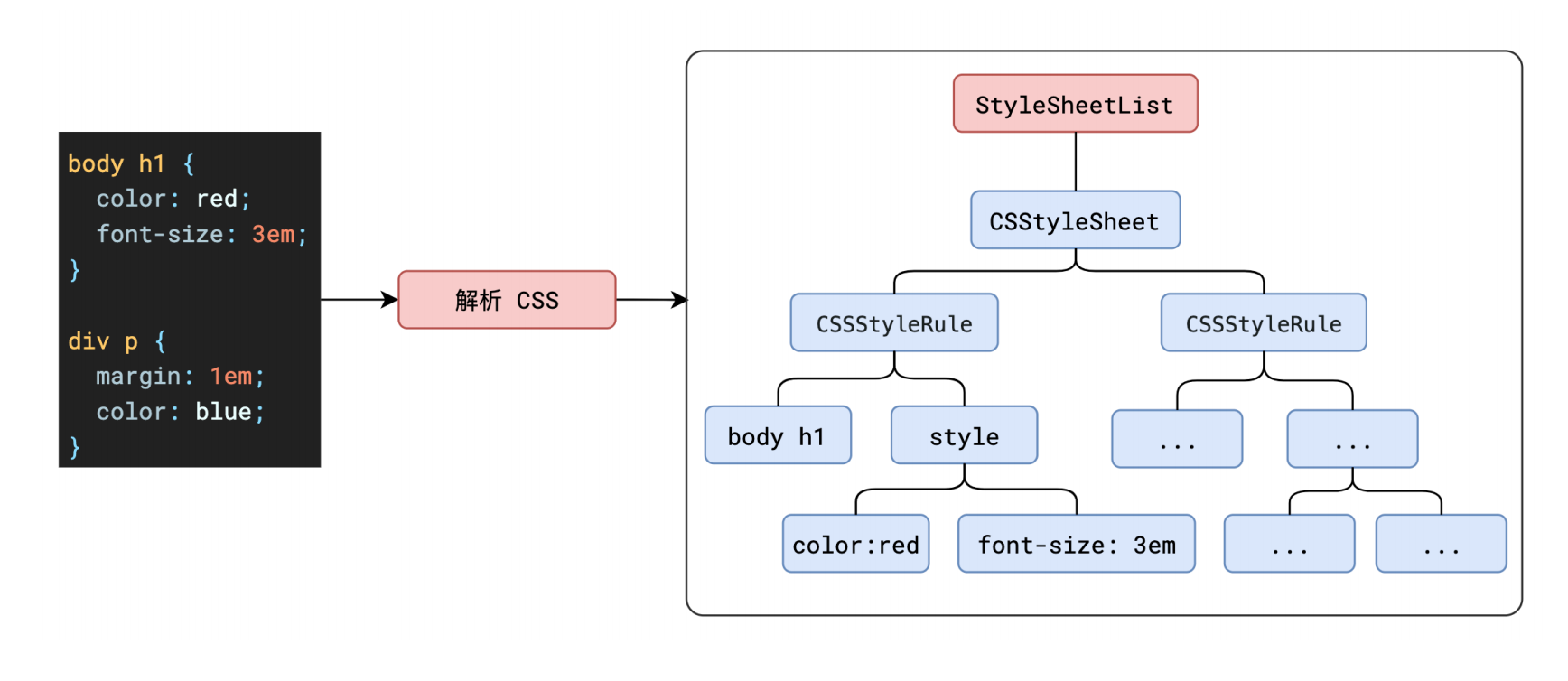Select the CSStyleSheet node
1568x681 pixels.
tap(1075, 219)
